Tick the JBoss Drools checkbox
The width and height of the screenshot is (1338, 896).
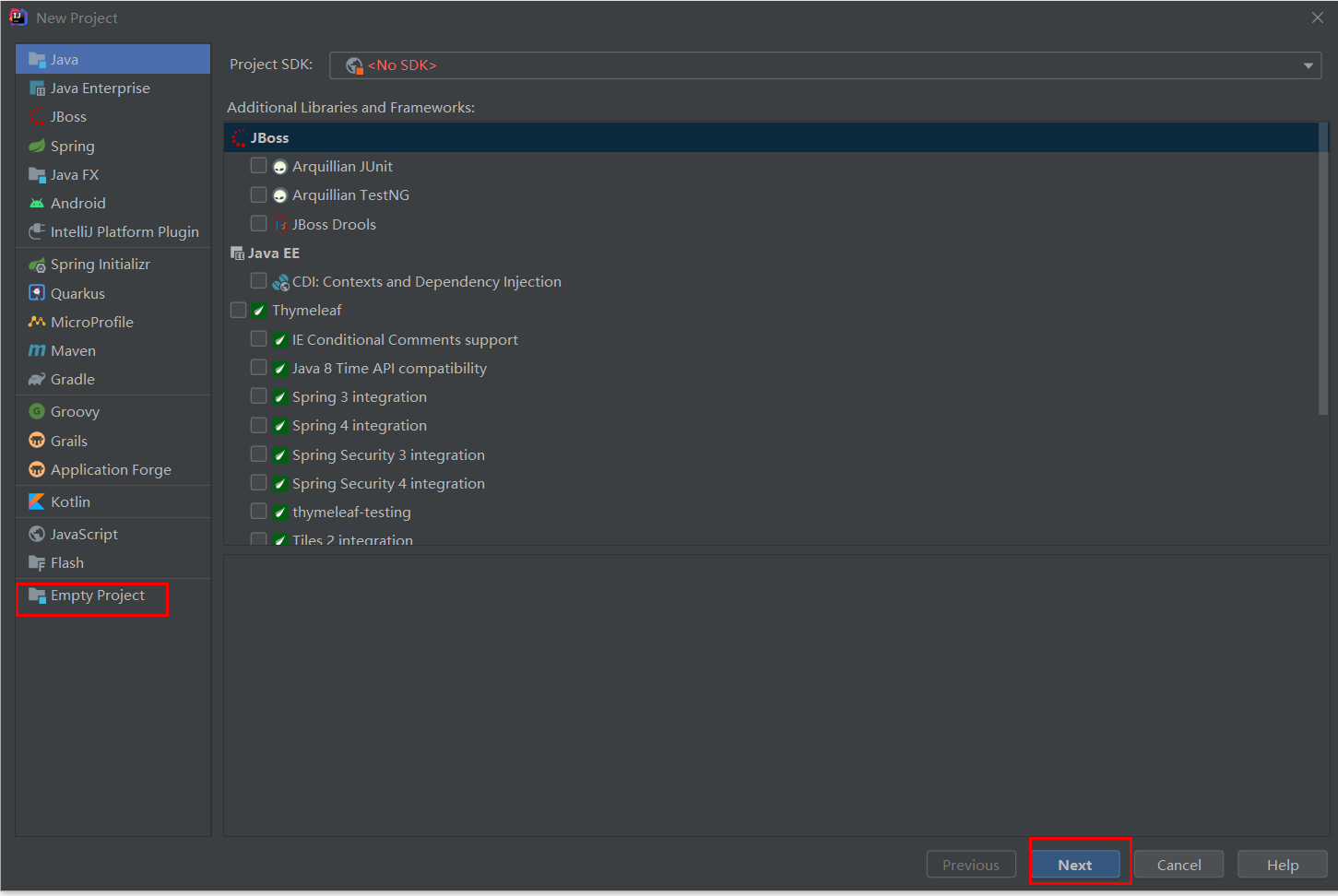pos(258,224)
